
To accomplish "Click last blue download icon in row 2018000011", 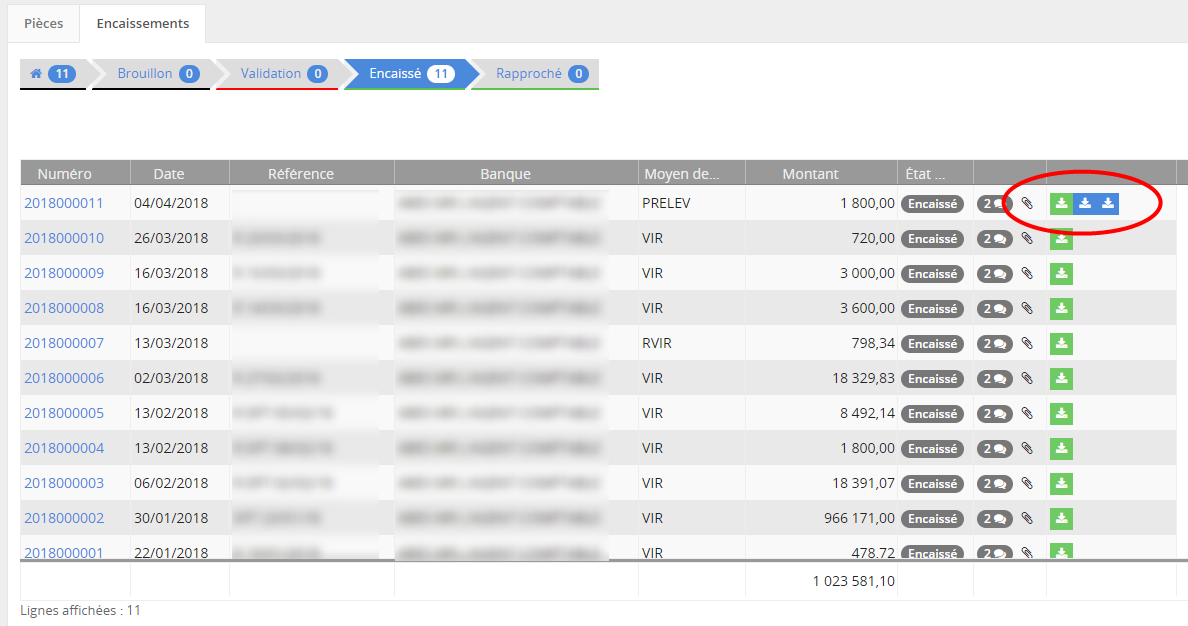I will [1107, 204].
